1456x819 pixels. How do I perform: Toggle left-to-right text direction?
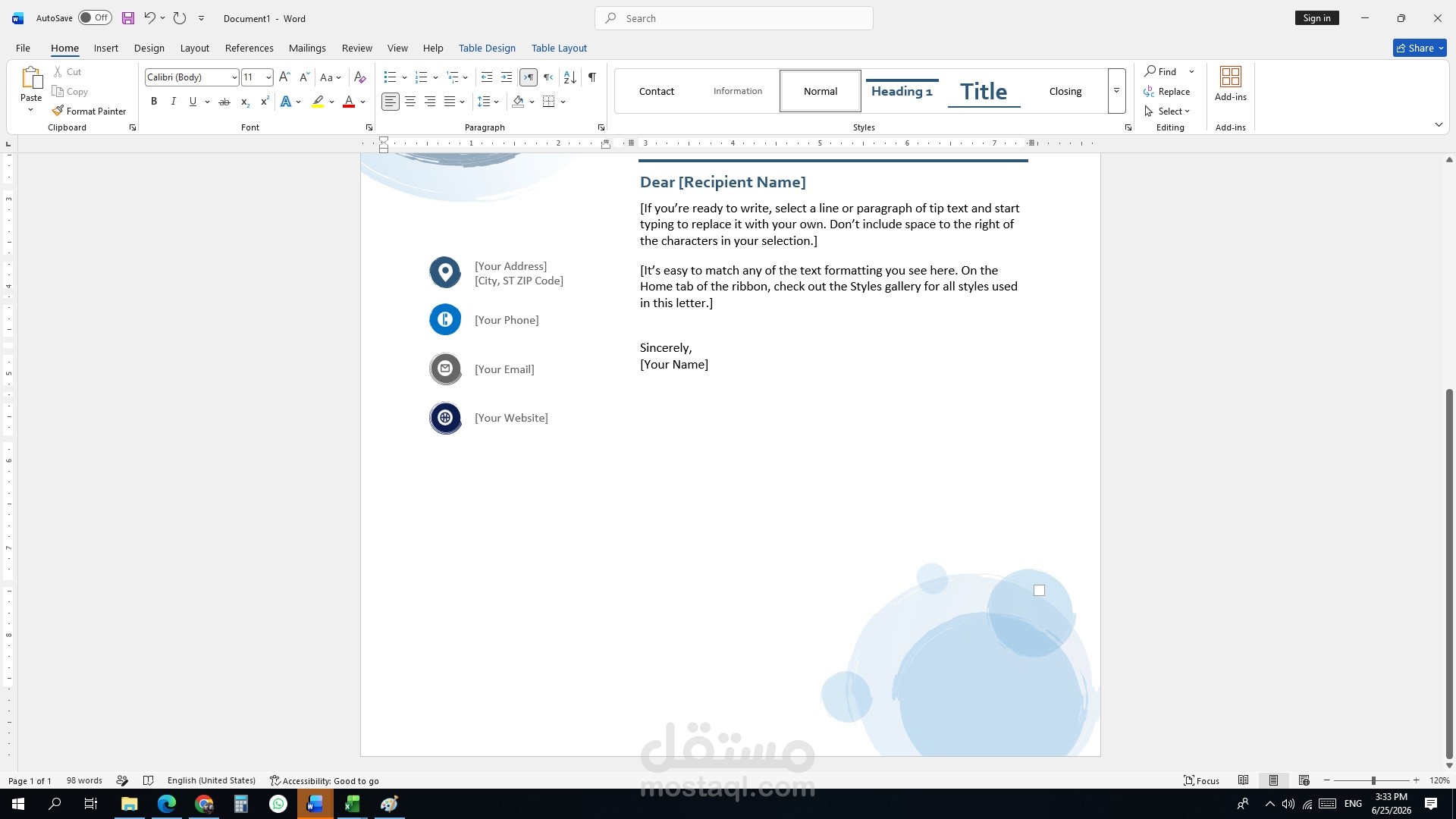tap(529, 77)
